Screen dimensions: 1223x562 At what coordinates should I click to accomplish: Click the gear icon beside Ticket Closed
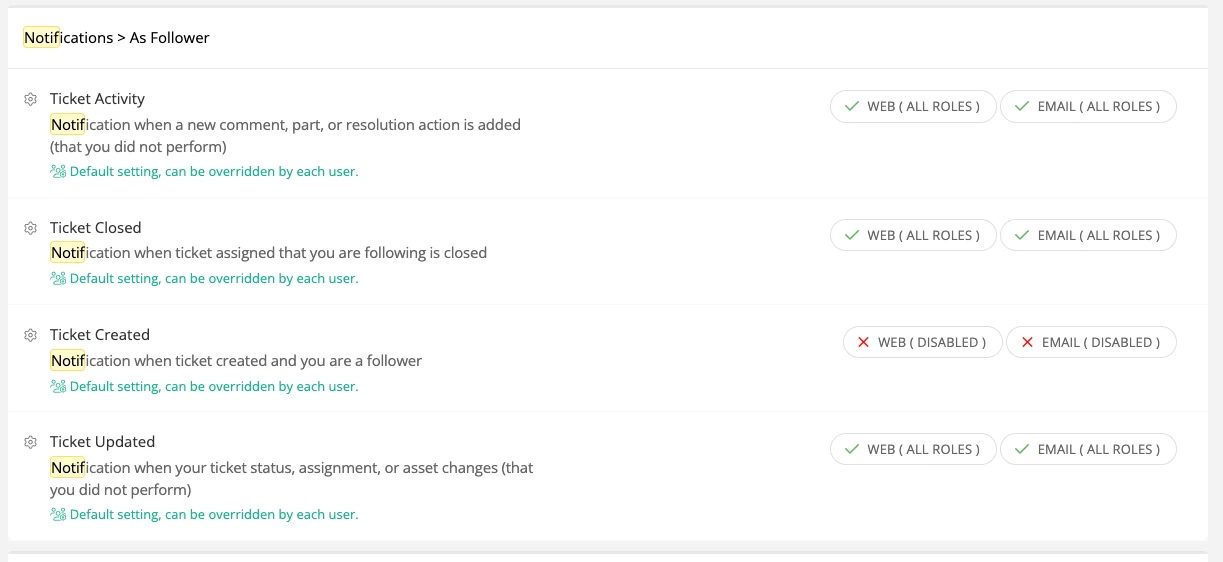tap(30, 228)
